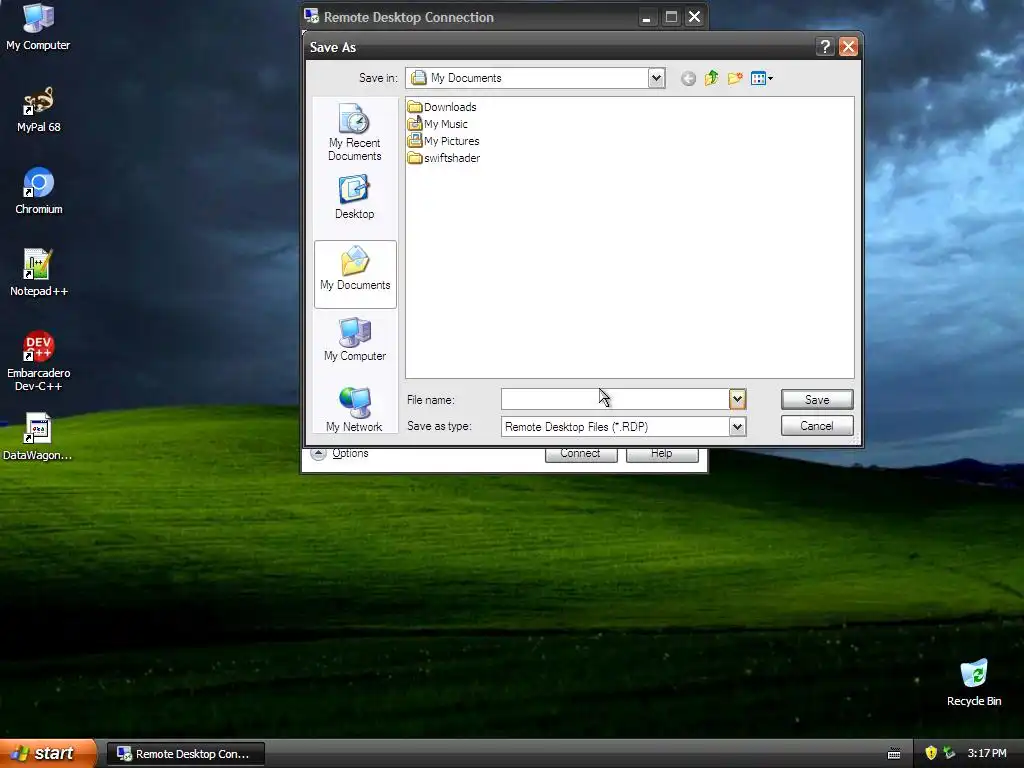Viewport: 1024px width, 768px height.
Task: Open the Start menu
Action: pyautogui.click(x=48, y=754)
